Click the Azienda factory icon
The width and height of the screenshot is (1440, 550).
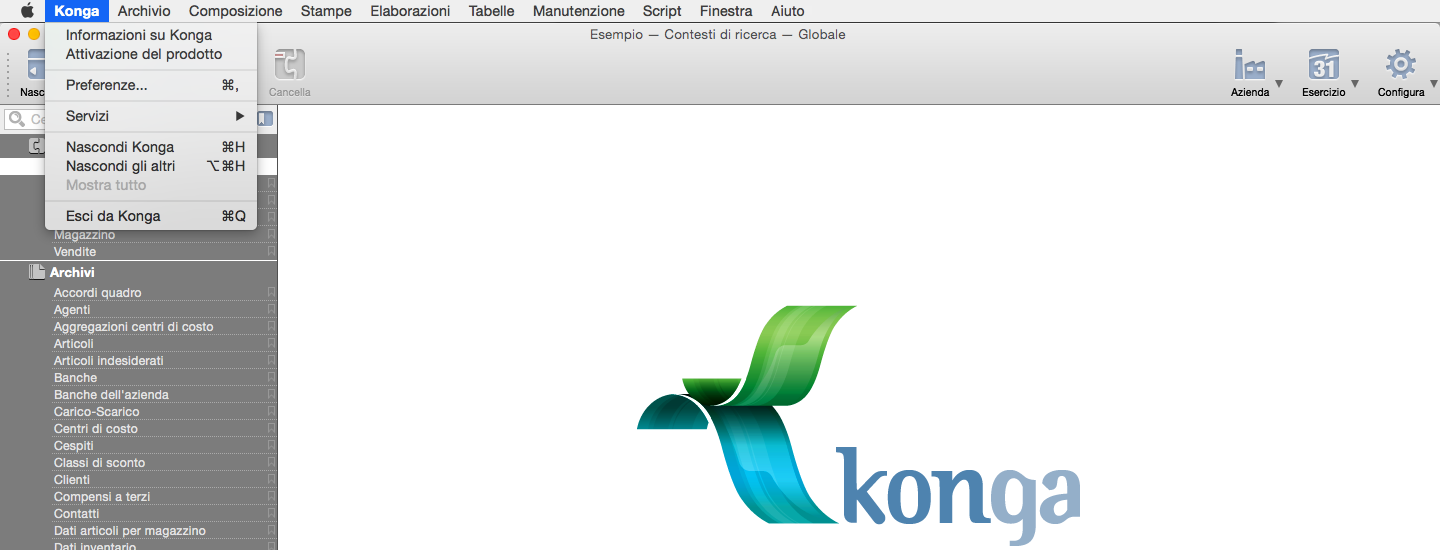1249,66
